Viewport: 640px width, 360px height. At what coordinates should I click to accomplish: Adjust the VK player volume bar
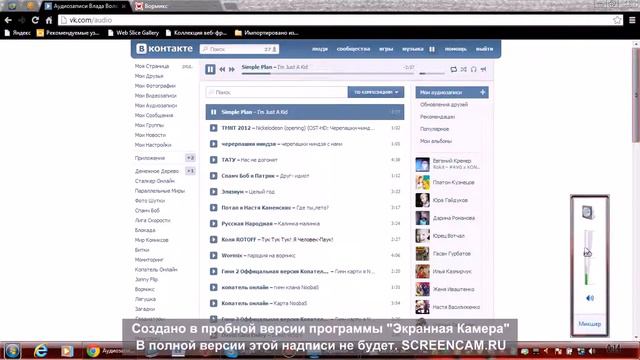432,74
